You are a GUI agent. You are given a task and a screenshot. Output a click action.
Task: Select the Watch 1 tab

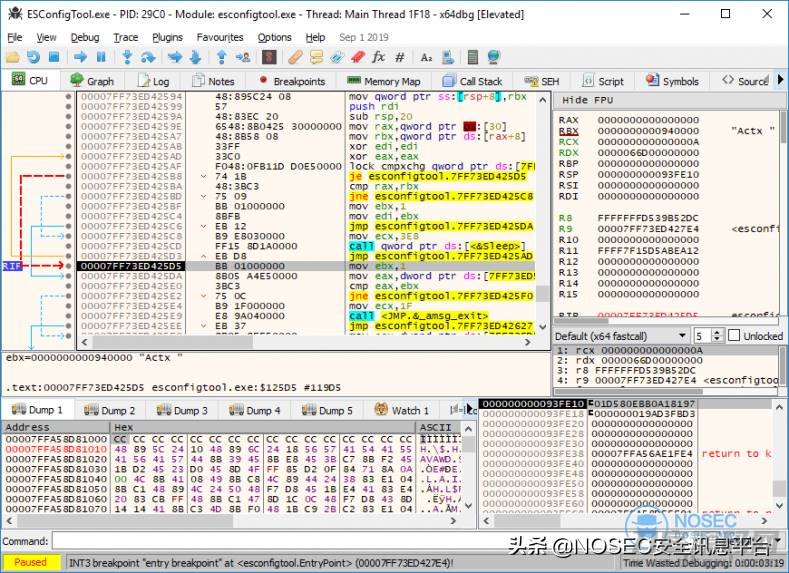pos(402,410)
